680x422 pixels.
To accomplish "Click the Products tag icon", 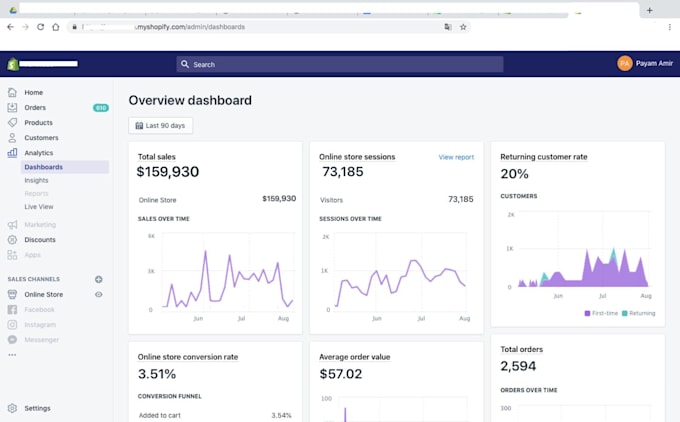I will click(x=12, y=122).
